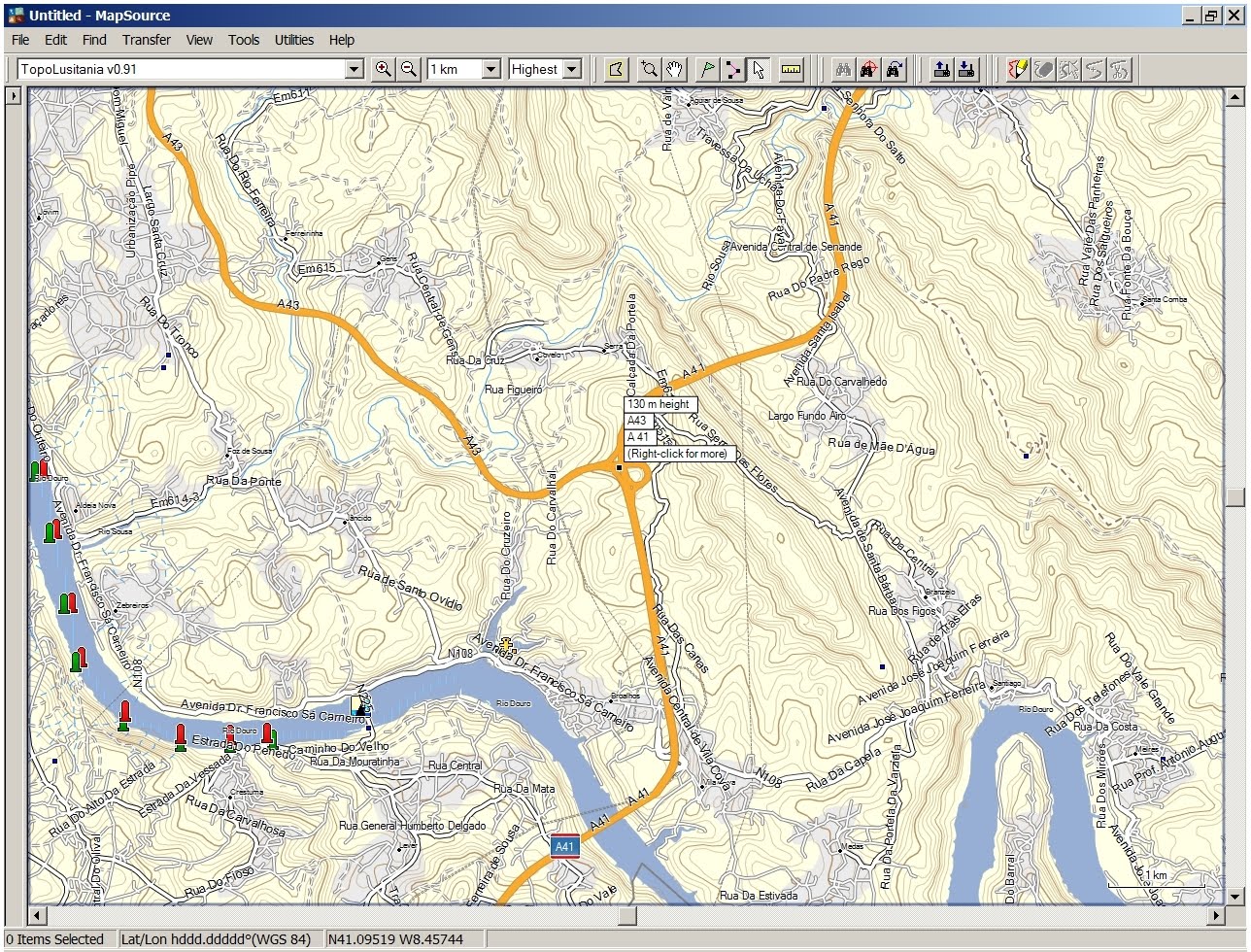The height and width of the screenshot is (952, 1251).
Task: Click the 'Rua Da Estivada' map label
Action: [759, 896]
